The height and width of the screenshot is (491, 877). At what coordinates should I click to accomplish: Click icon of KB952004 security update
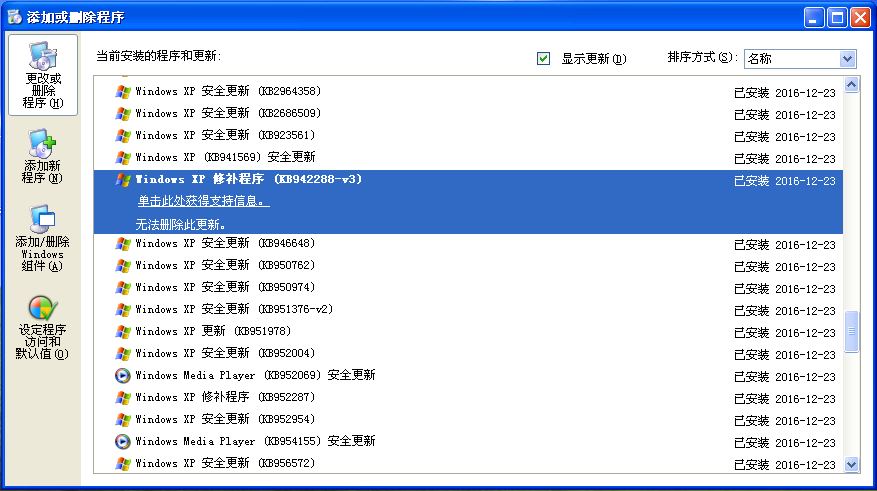tap(122, 353)
